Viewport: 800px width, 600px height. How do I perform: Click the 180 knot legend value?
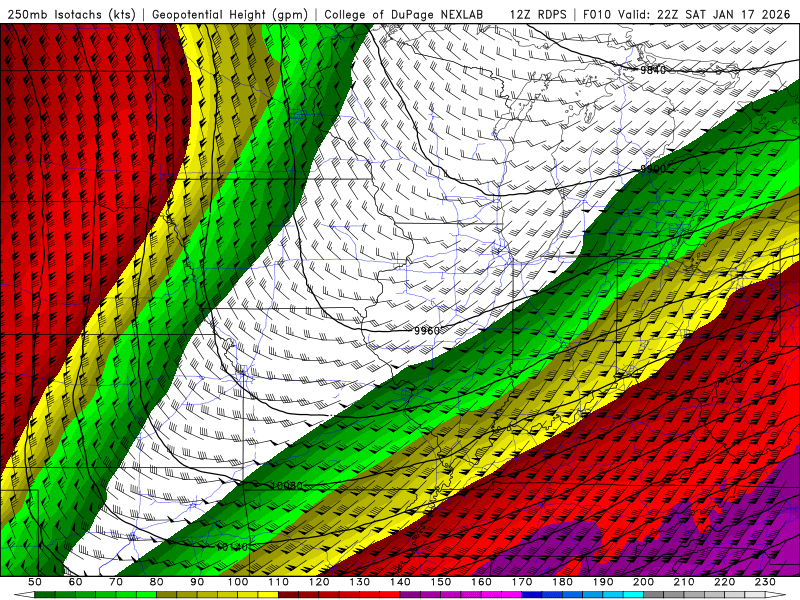562,582
